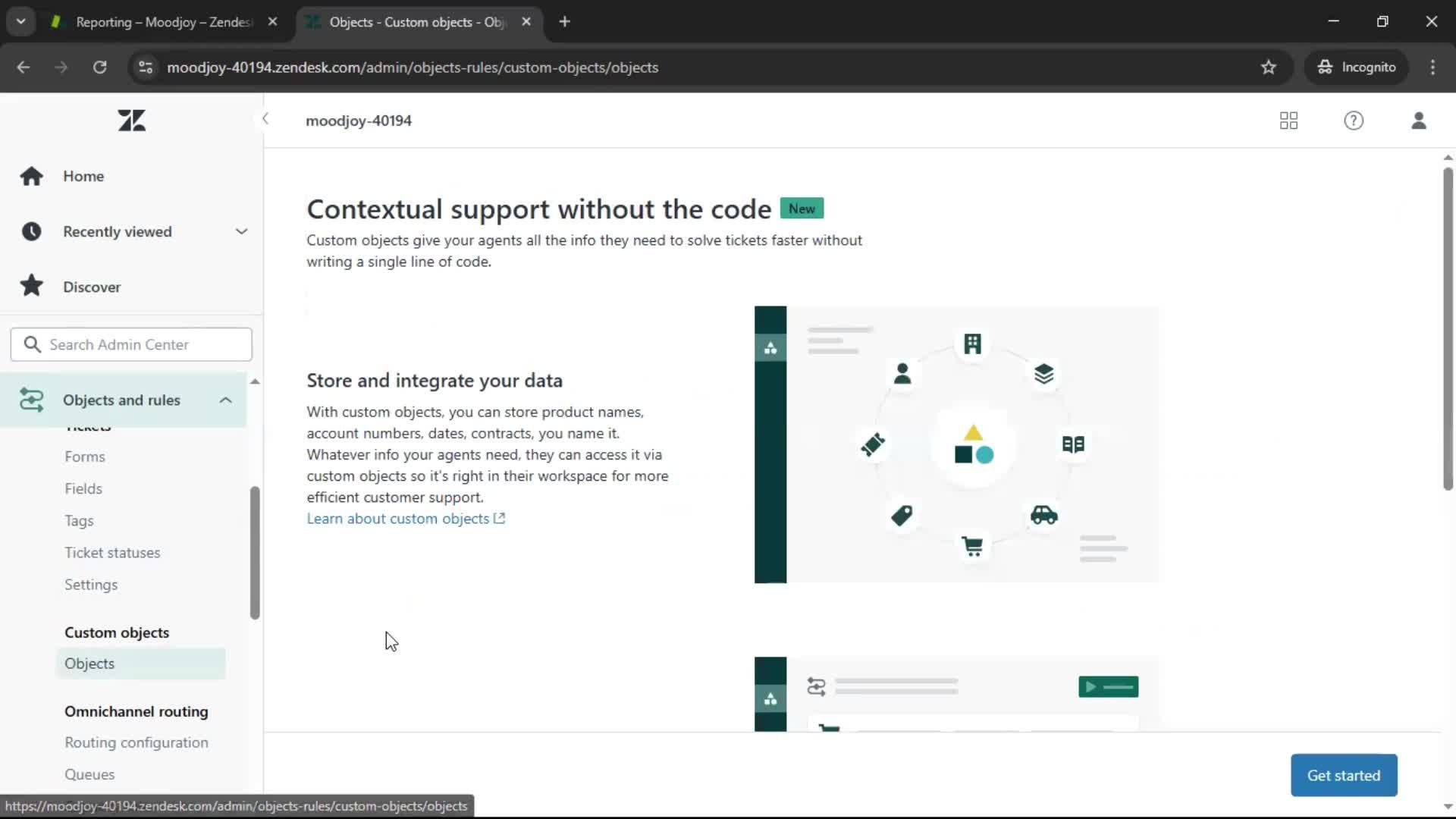Click the Home house icon
The image size is (1456, 819).
pyautogui.click(x=32, y=176)
